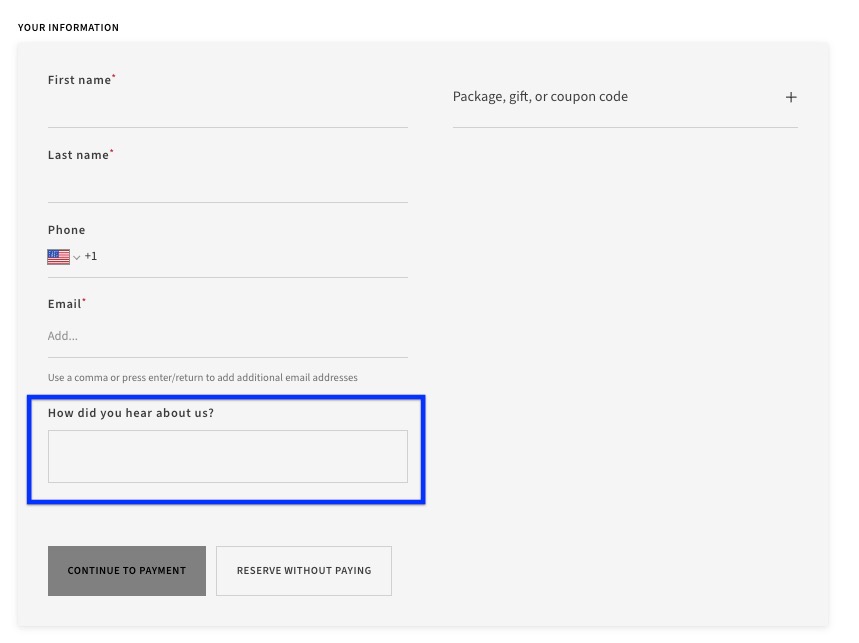Click RESERVE WITHOUT PAYING
Viewport: 859px width, 643px height.
[303, 570]
